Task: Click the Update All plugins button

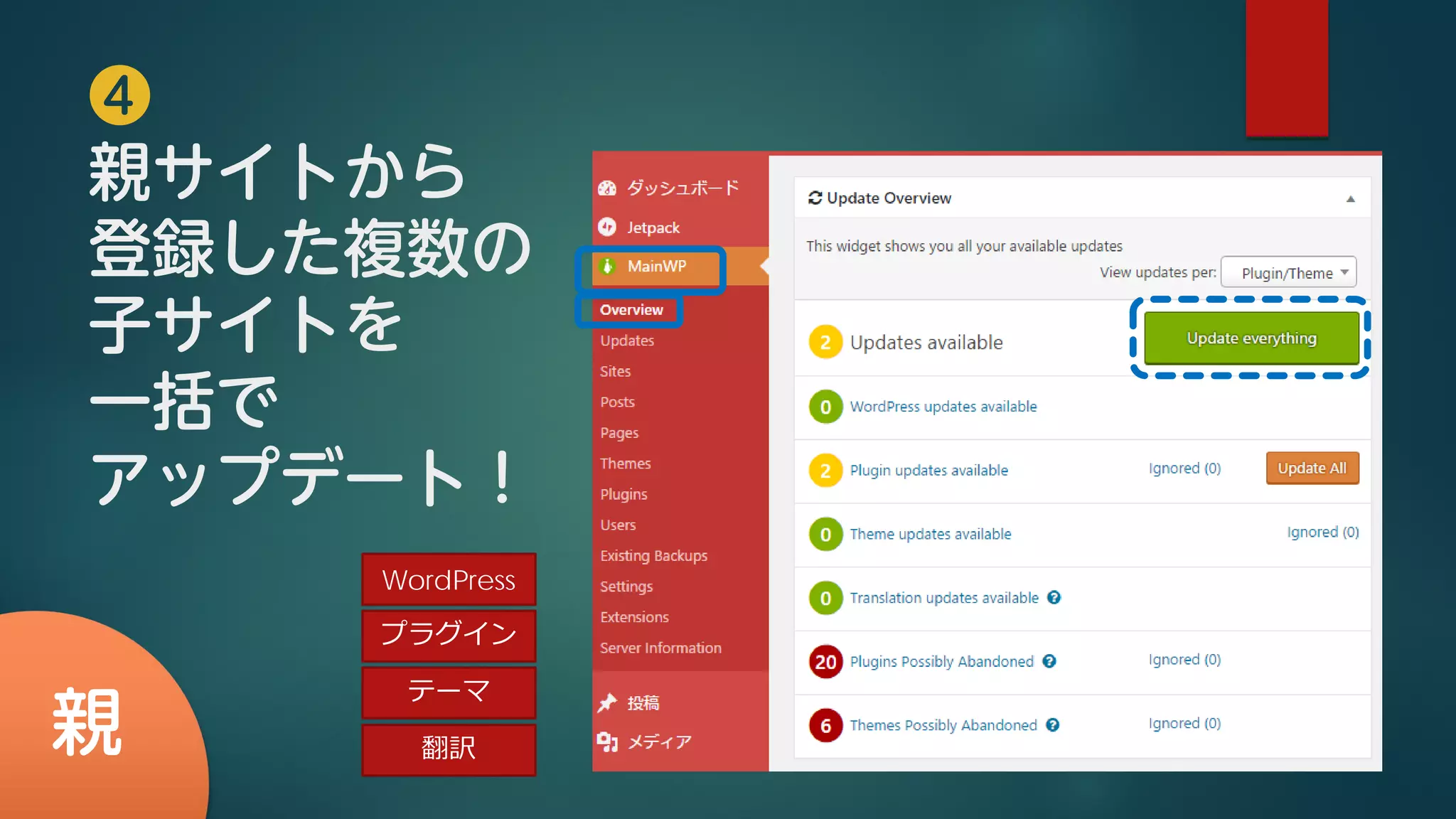Action: coord(1312,469)
